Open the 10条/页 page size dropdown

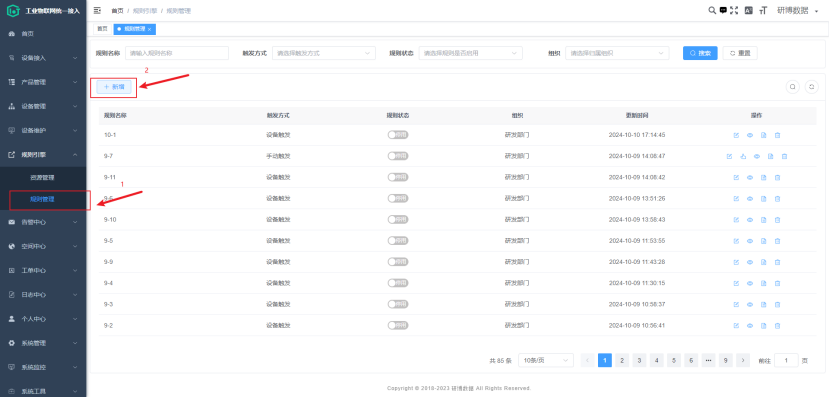click(x=546, y=360)
